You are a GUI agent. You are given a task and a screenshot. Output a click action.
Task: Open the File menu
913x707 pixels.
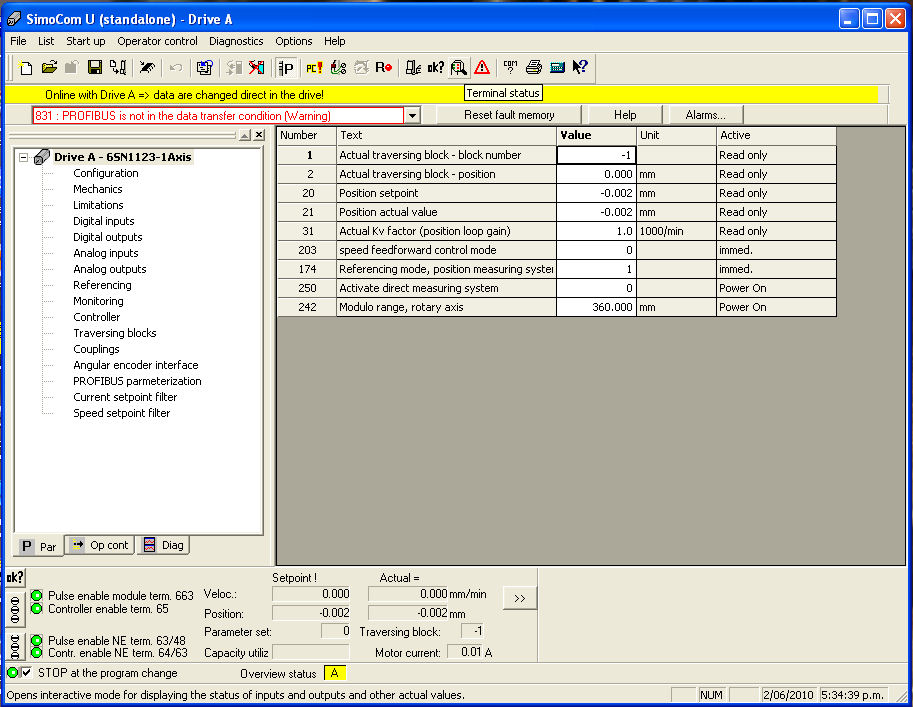pyautogui.click(x=18, y=41)
